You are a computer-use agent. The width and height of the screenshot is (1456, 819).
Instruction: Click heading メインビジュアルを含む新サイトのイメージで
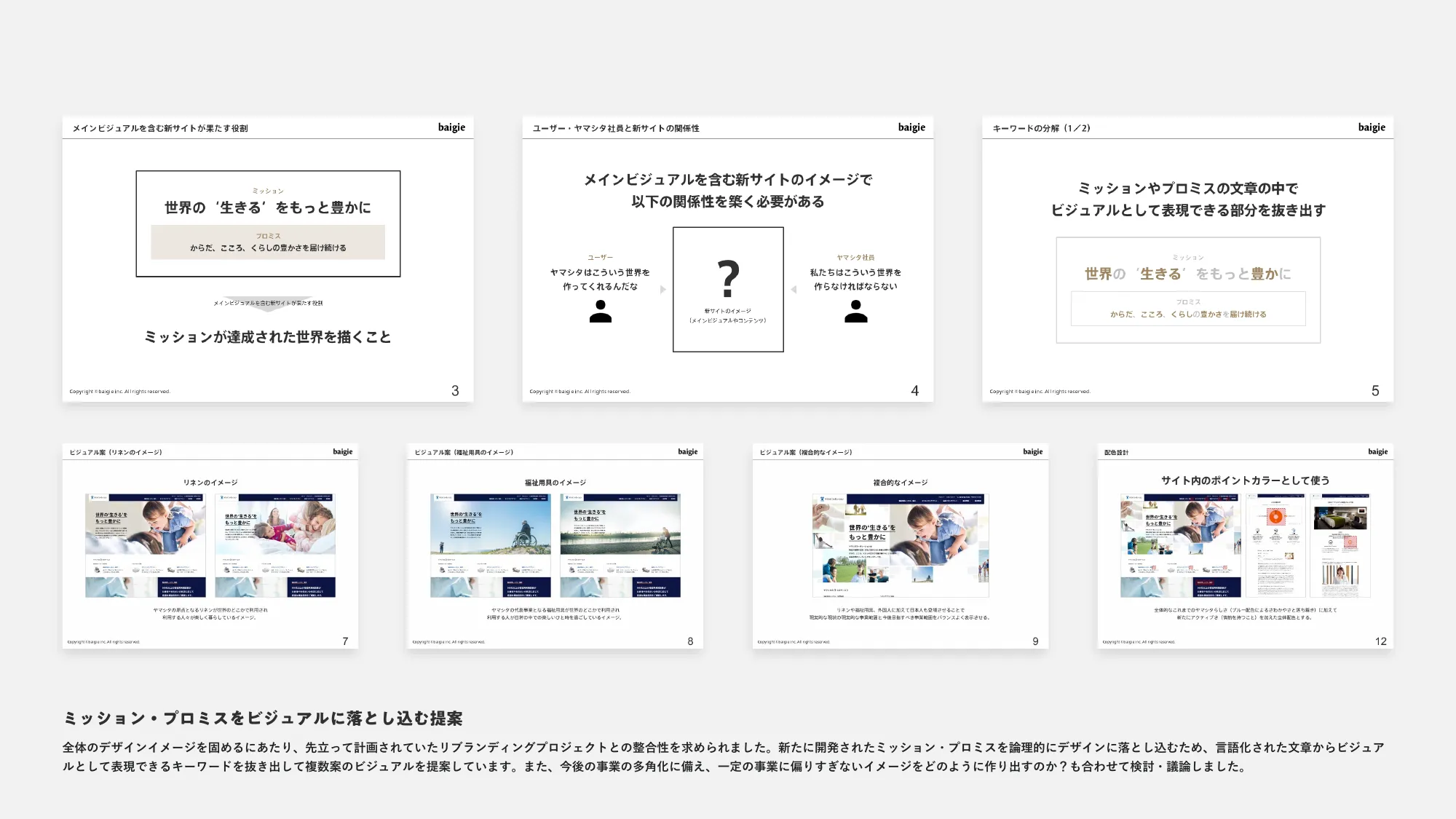[728, 180]
